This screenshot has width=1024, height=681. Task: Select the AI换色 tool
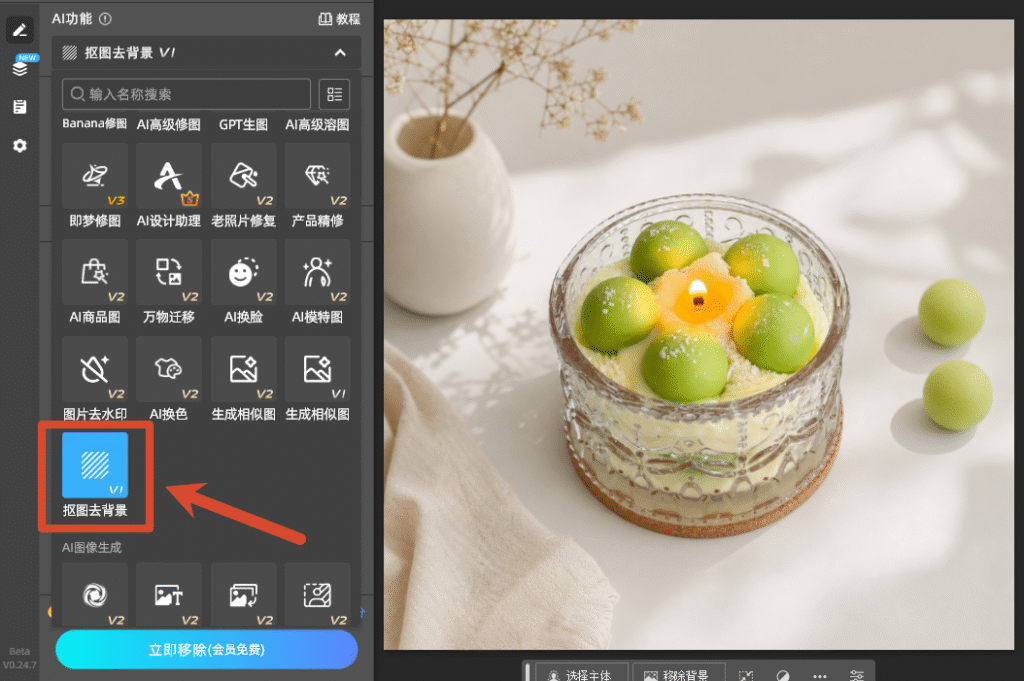[x=168, y=379]
